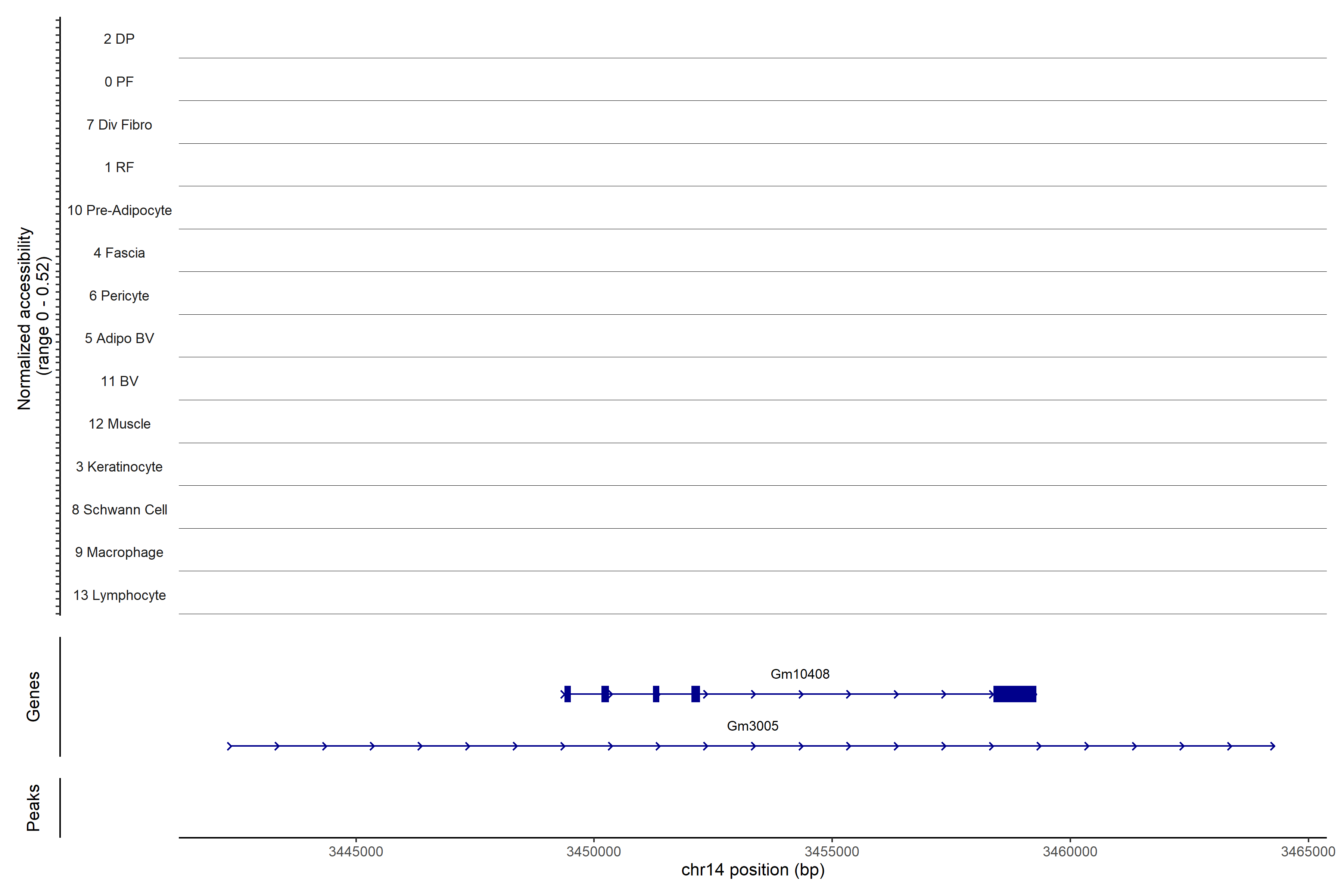This screenshot has width=1344, height=896.
Task: Click the Gm10408 gene name label
Action: click(799, 674)
